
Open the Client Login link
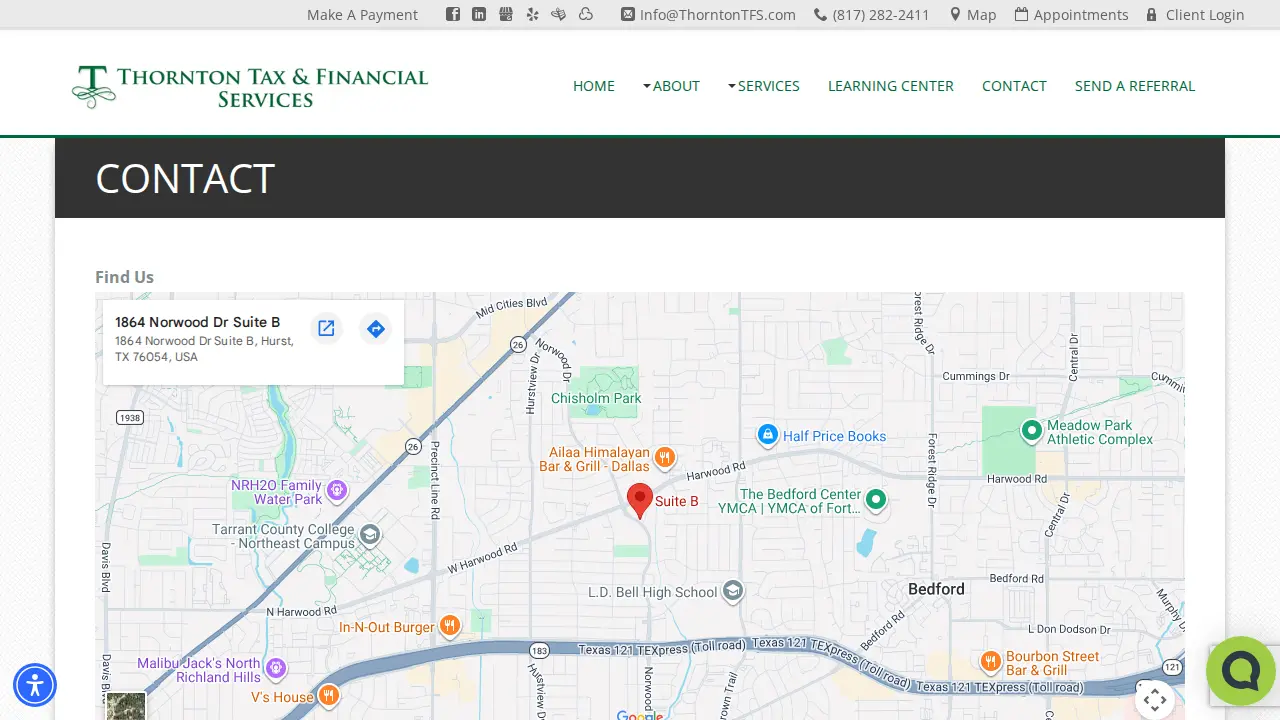pos(1205,15)
